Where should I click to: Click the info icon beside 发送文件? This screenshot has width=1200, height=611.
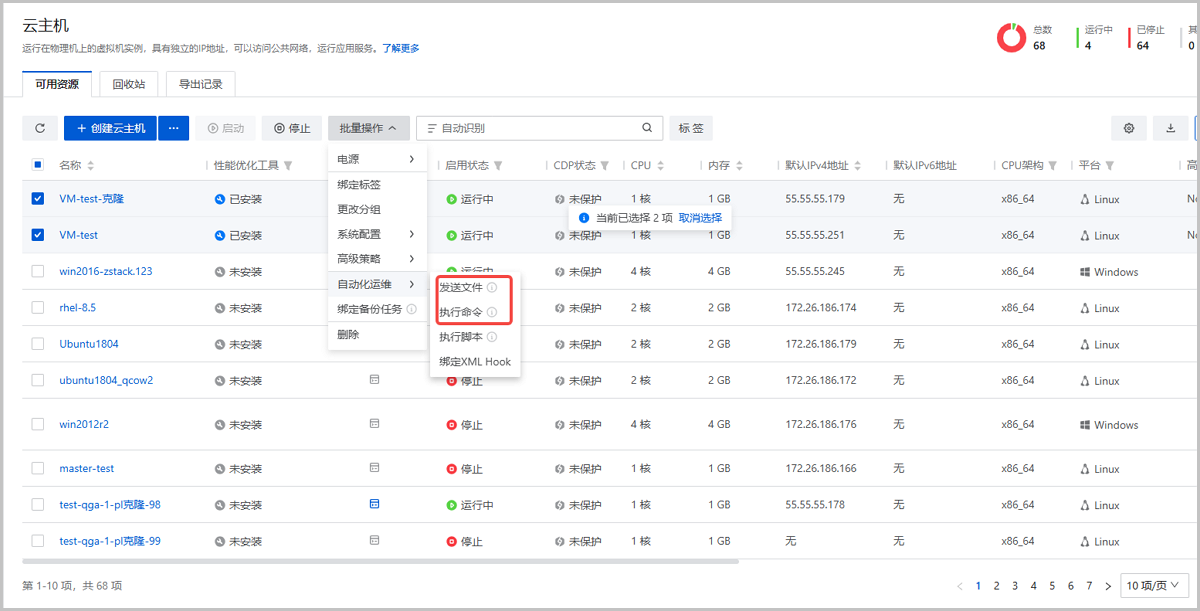coord(492,288)
